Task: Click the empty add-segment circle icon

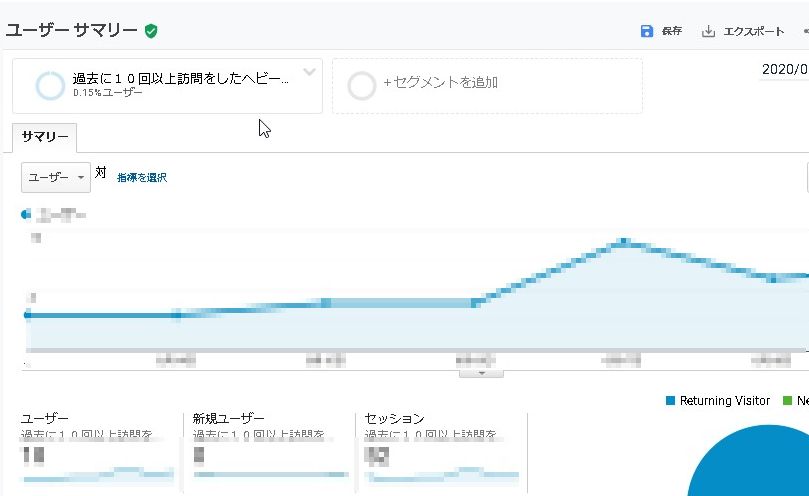Action: tap(361, 86)
